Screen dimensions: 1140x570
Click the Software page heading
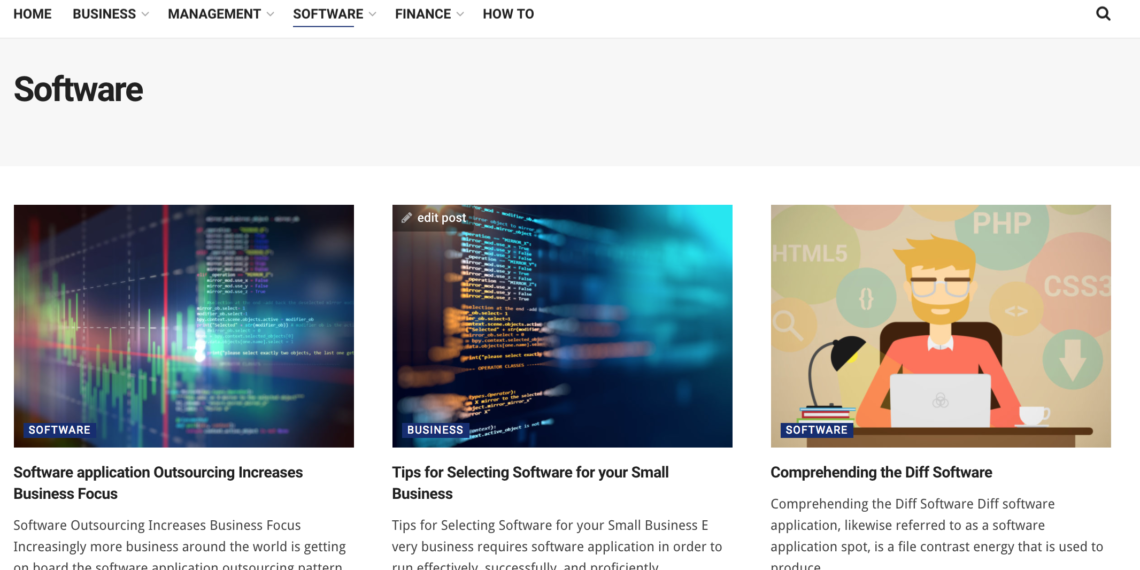[78, 89]
